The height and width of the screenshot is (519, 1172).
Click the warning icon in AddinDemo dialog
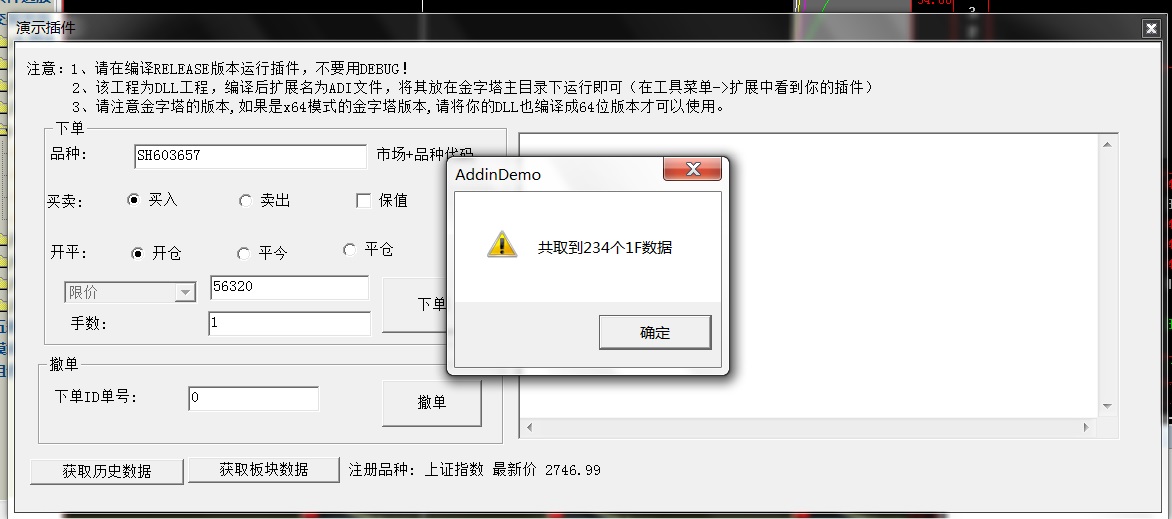click(502, 245)
